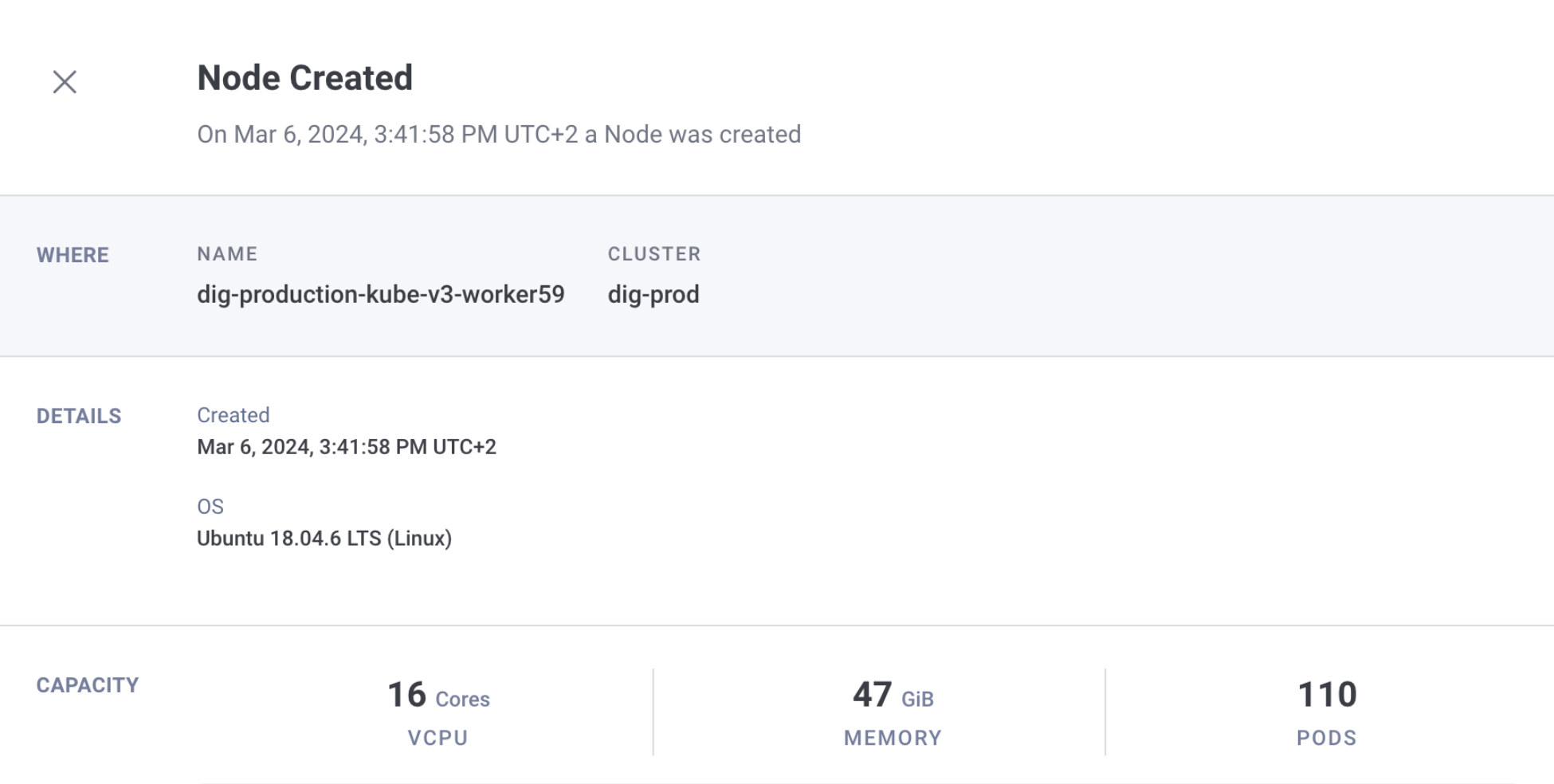Screen dimensions: 1554x784
Task: Click the VCPU capacity label
Action: point(438,738)
